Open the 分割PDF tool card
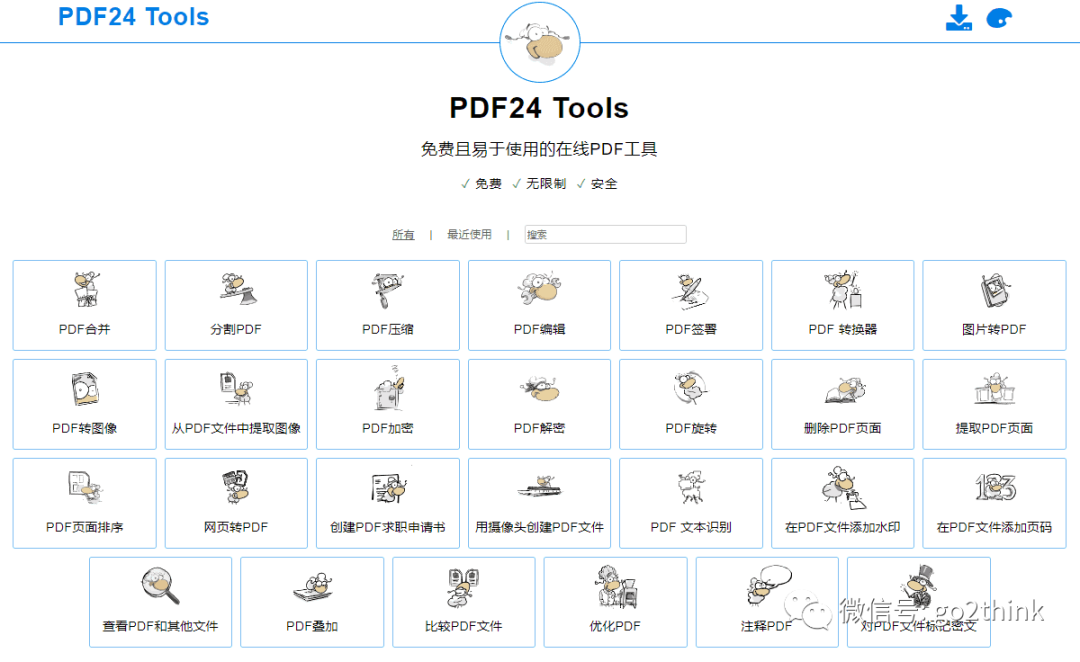This screenshot has height=662, width=1080. point(236,305)
